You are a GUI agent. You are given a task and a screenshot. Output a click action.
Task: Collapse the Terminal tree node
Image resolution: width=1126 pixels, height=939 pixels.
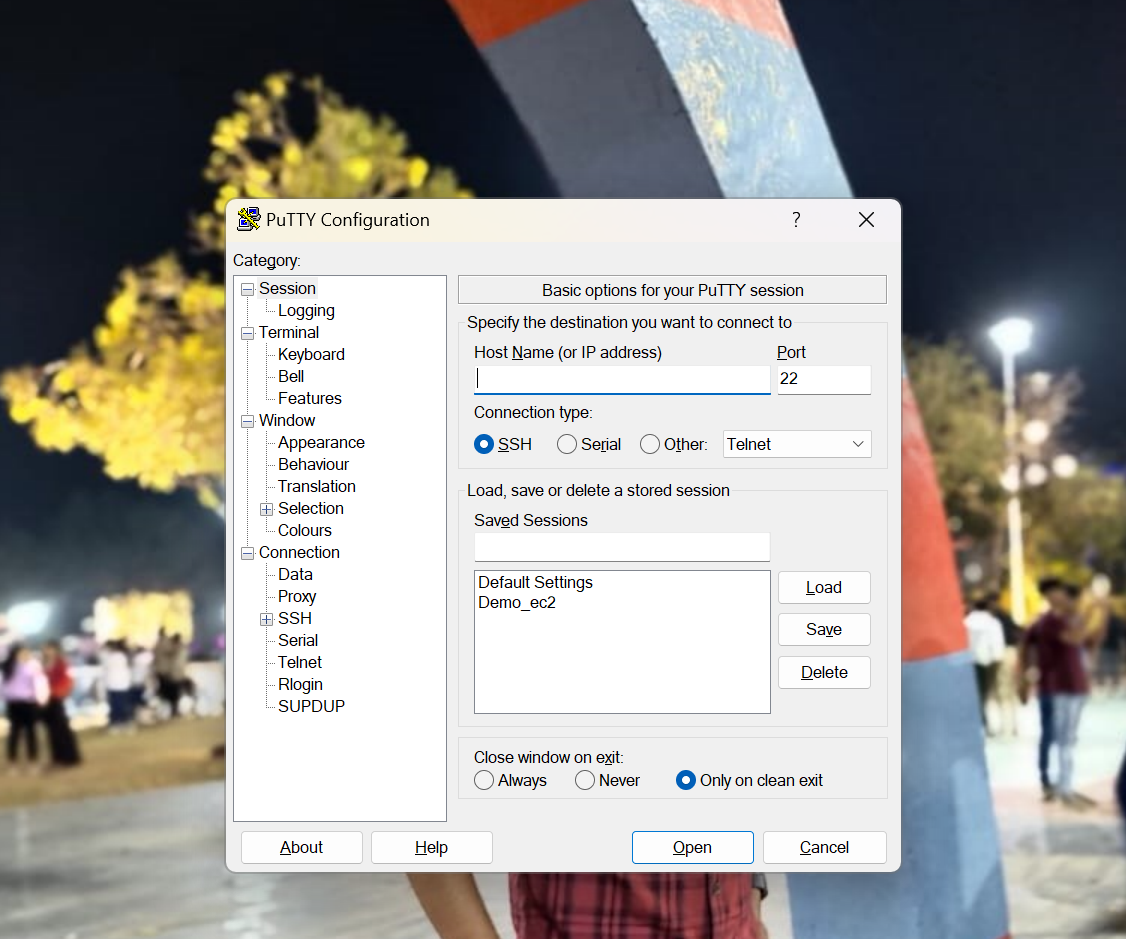(248, 333)
